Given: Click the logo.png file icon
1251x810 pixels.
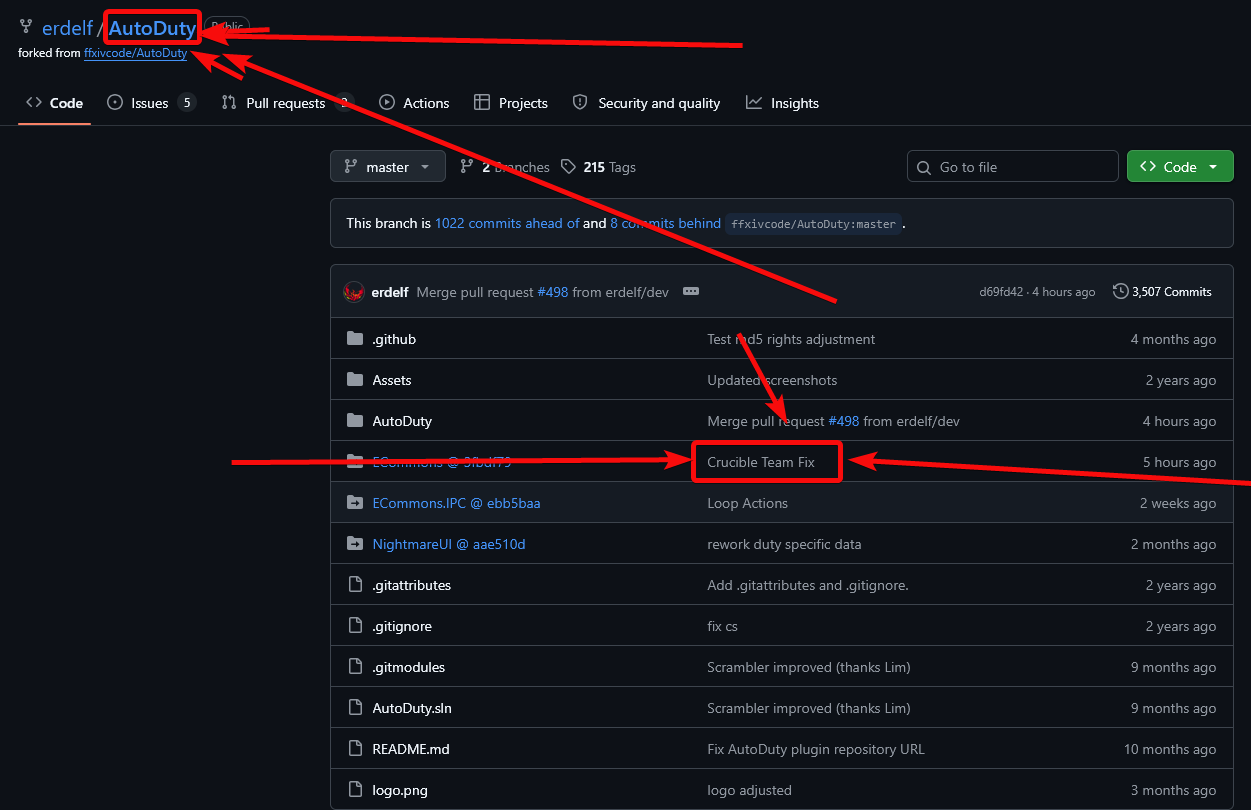Looking at the screenshot, I should point(354,790).
